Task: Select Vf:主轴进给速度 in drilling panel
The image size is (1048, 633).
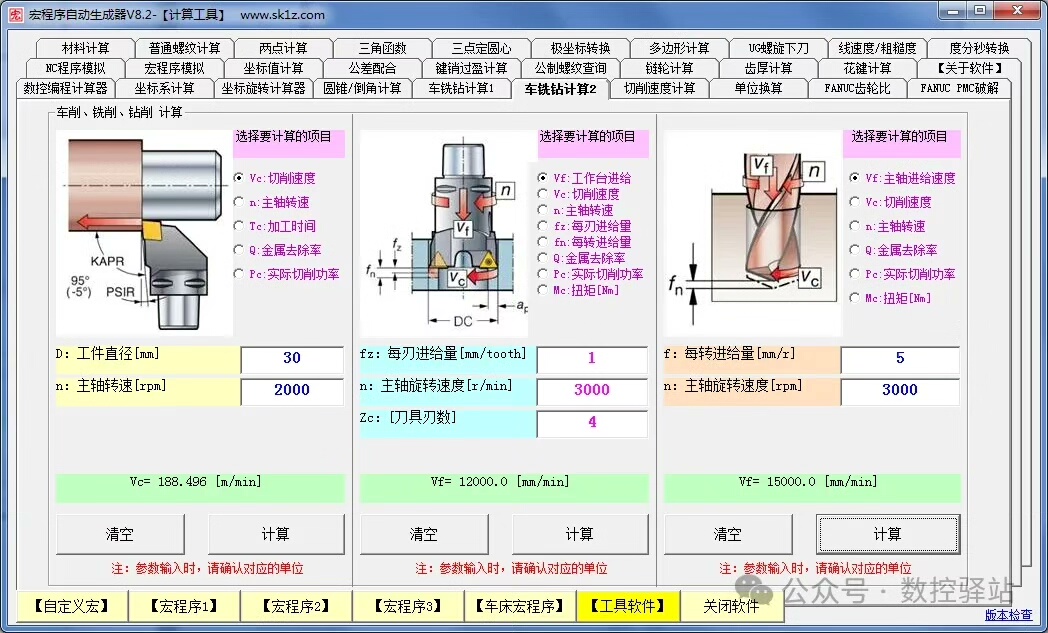Action: [x=902, y=178]
